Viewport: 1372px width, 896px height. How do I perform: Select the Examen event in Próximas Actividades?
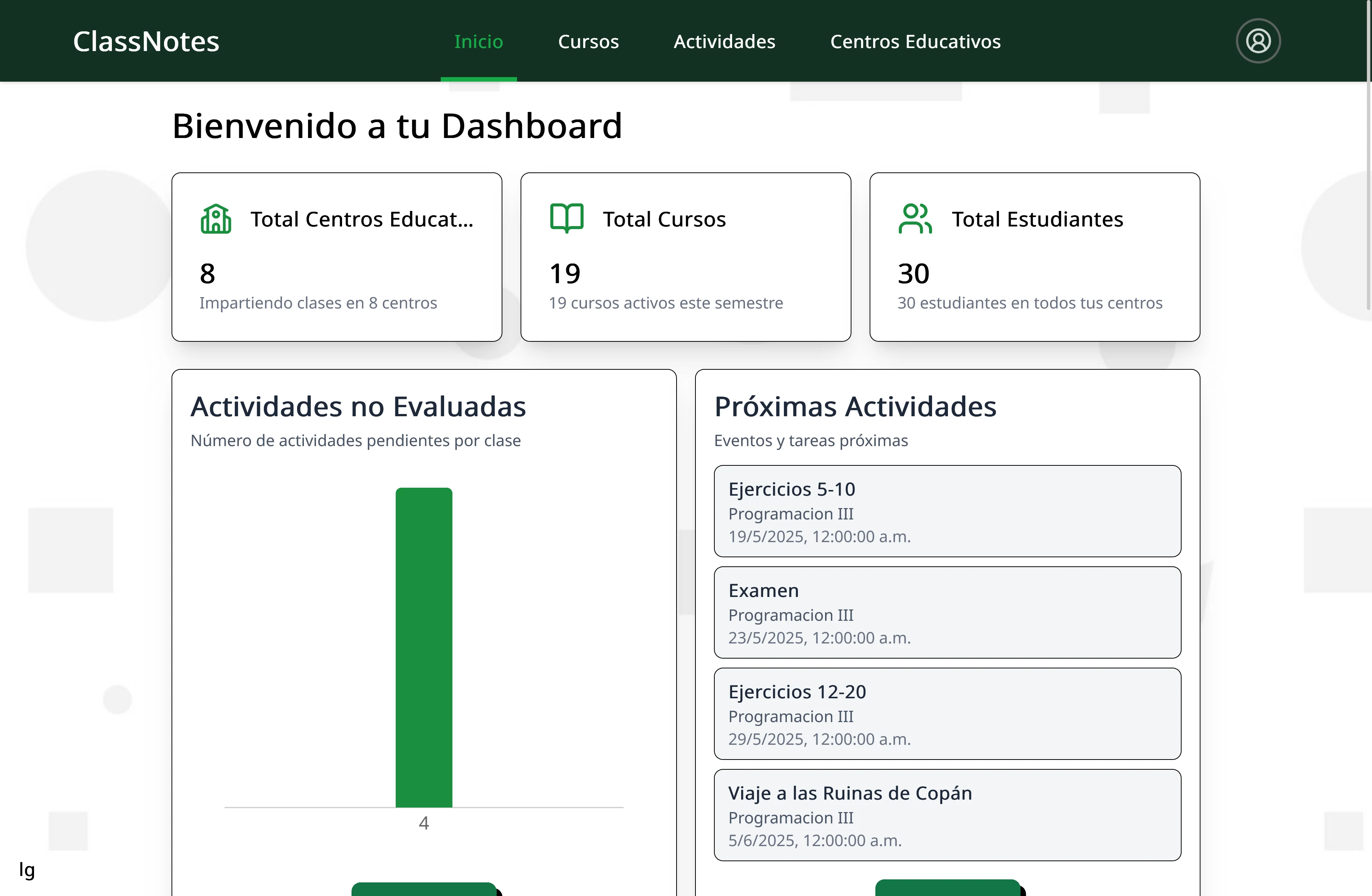pyautogui.click(x=948, y=612)
